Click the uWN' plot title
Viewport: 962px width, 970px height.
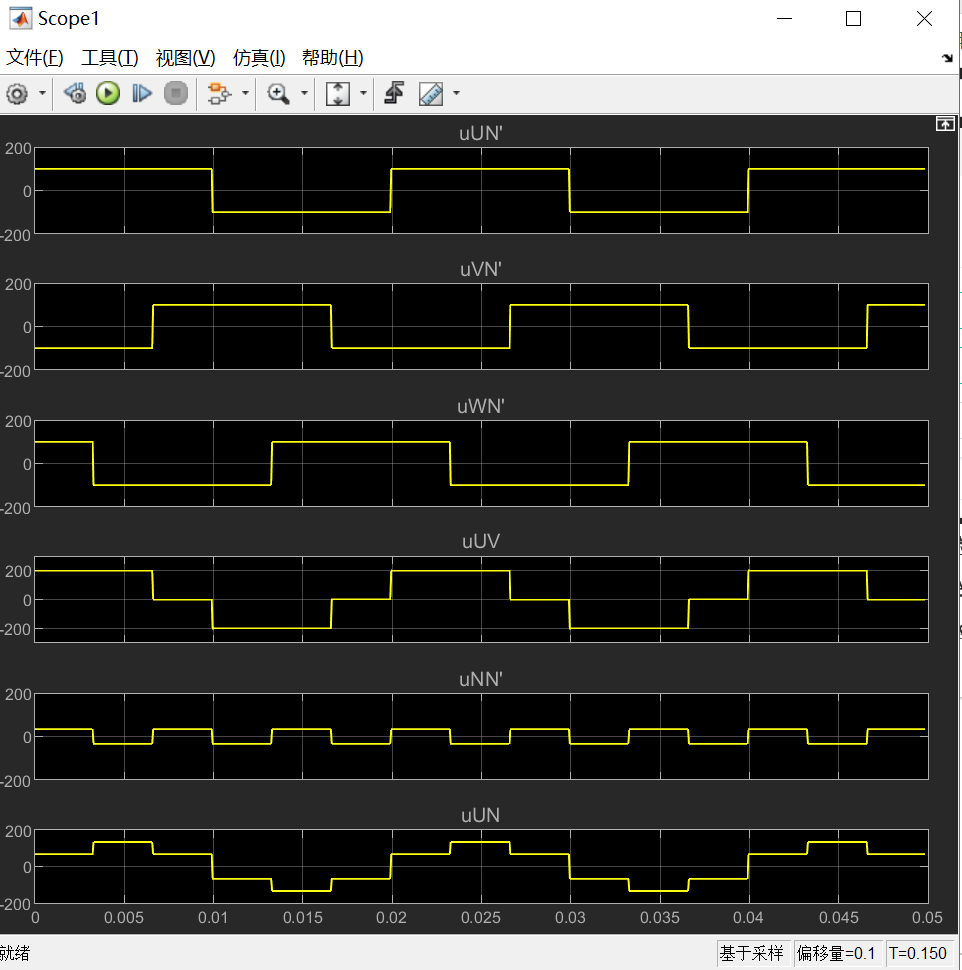point(481,406)
